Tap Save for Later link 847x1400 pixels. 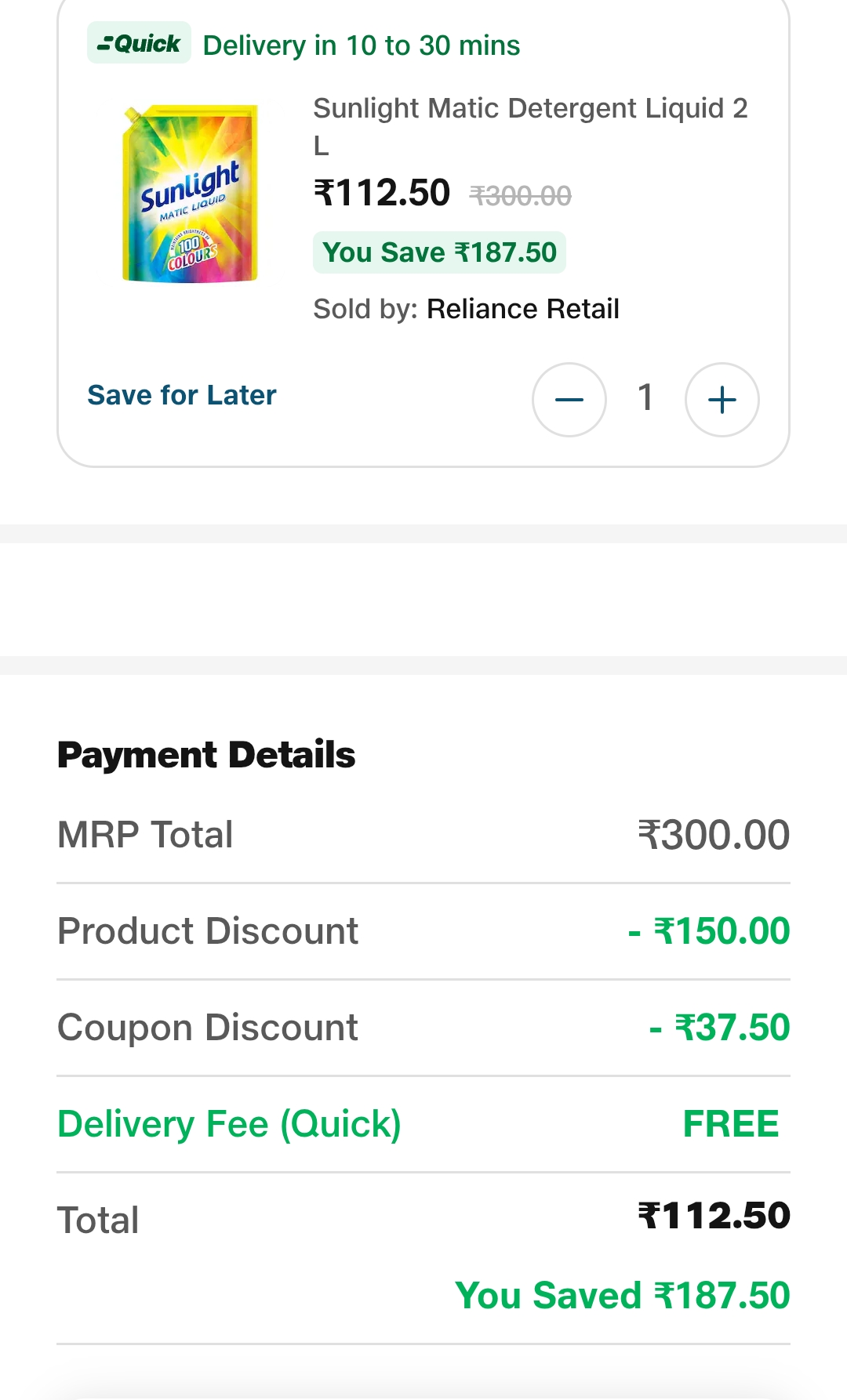(x=182, y=395)
